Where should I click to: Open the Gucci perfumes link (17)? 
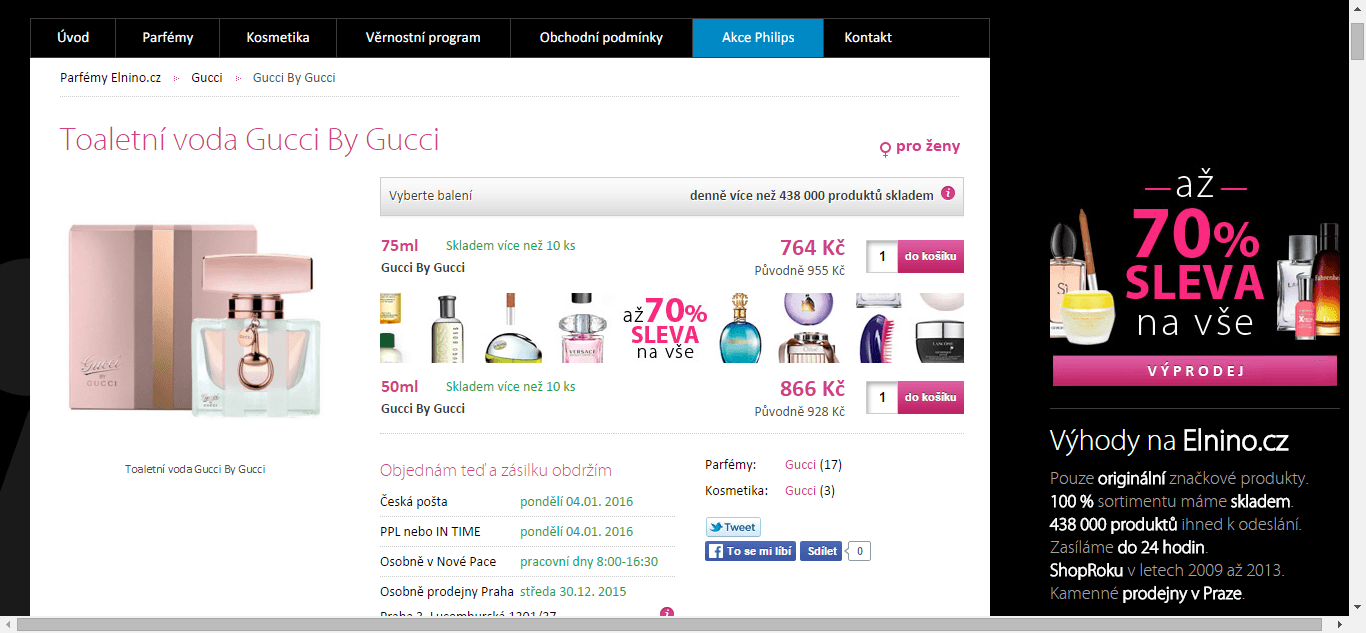(x=800, y=465)
